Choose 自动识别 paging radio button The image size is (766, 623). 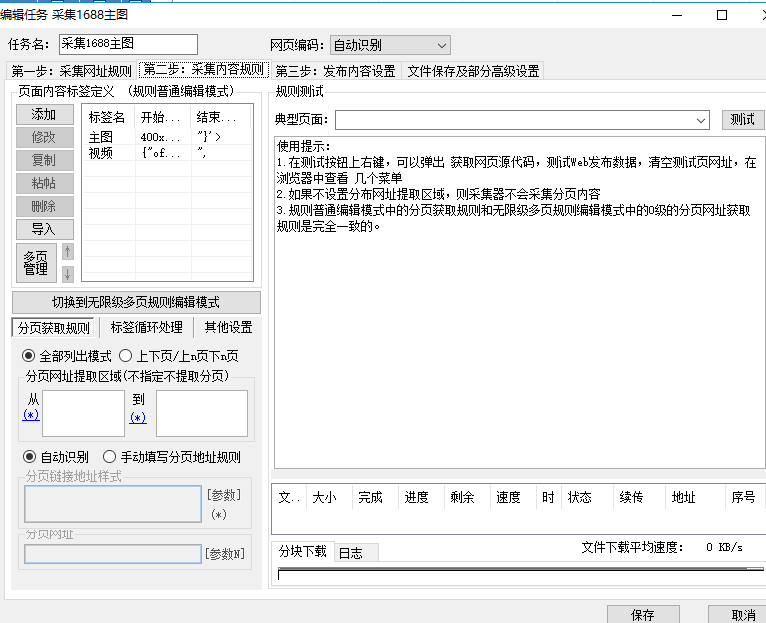(56, 457)
